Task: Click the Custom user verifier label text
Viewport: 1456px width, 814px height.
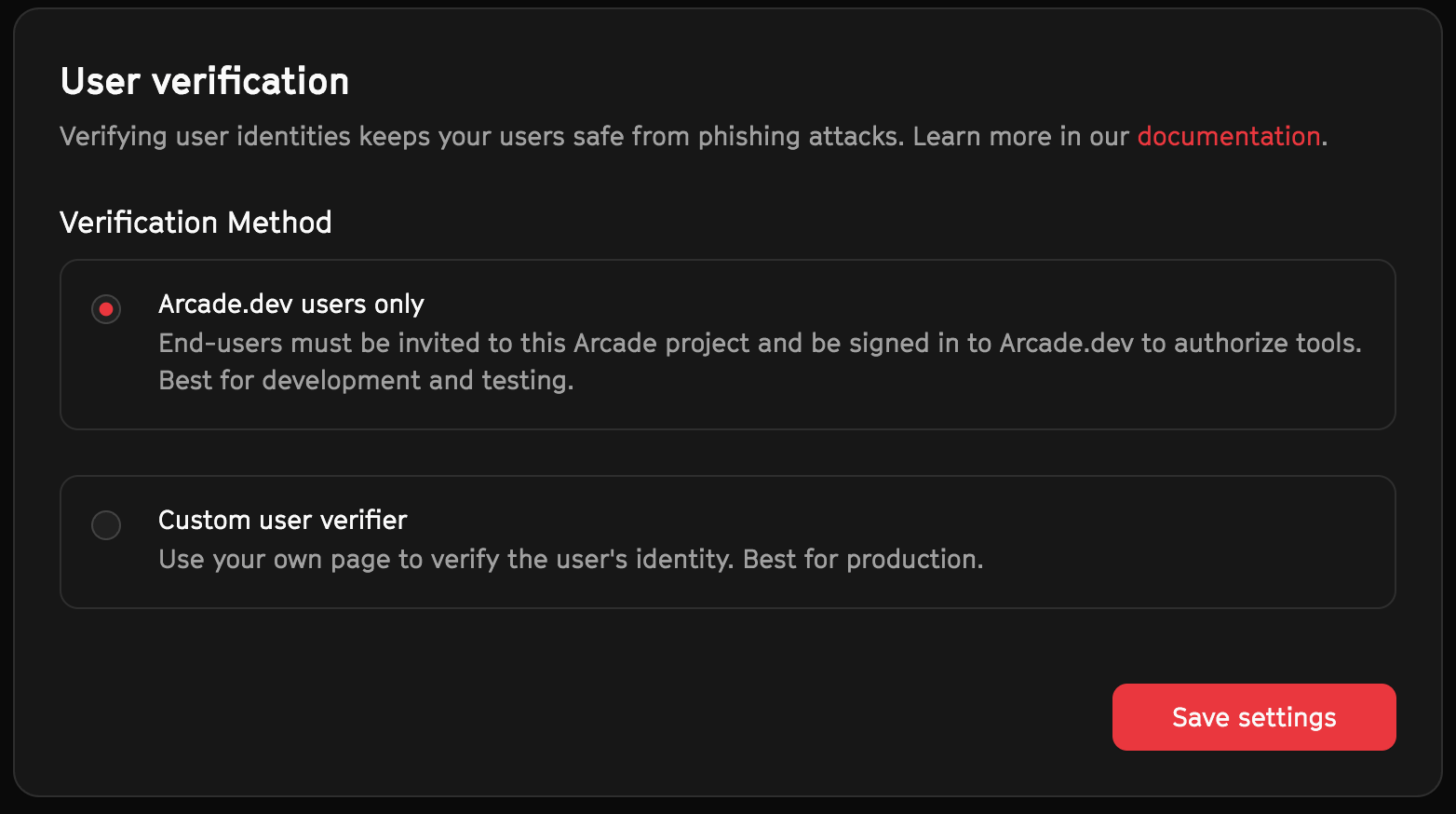Action: (x=282, y=520)
